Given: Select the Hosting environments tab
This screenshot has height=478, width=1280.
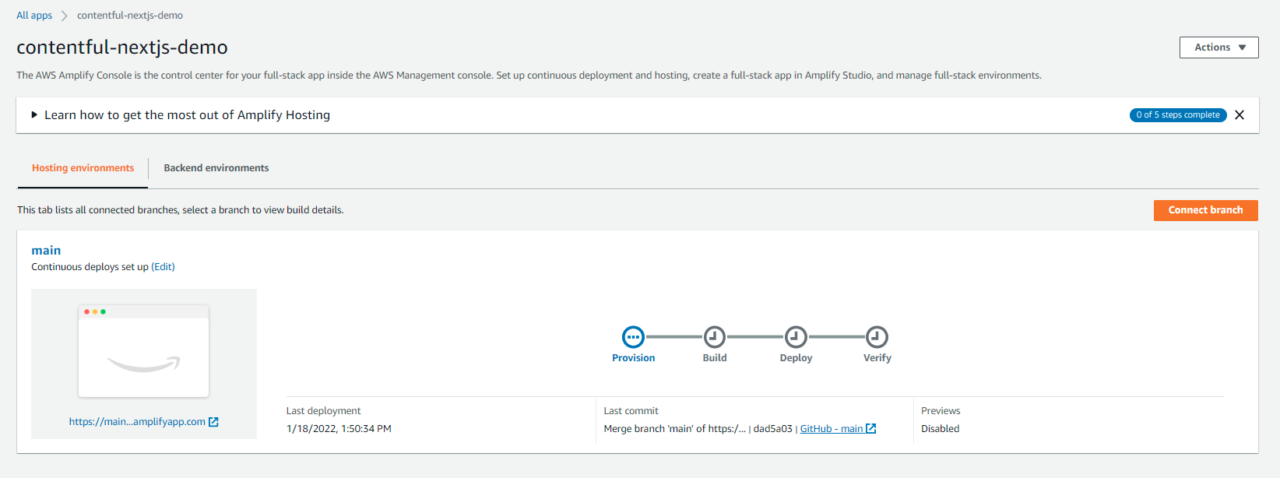Looking at the screenshot, I should coord(83,168).
